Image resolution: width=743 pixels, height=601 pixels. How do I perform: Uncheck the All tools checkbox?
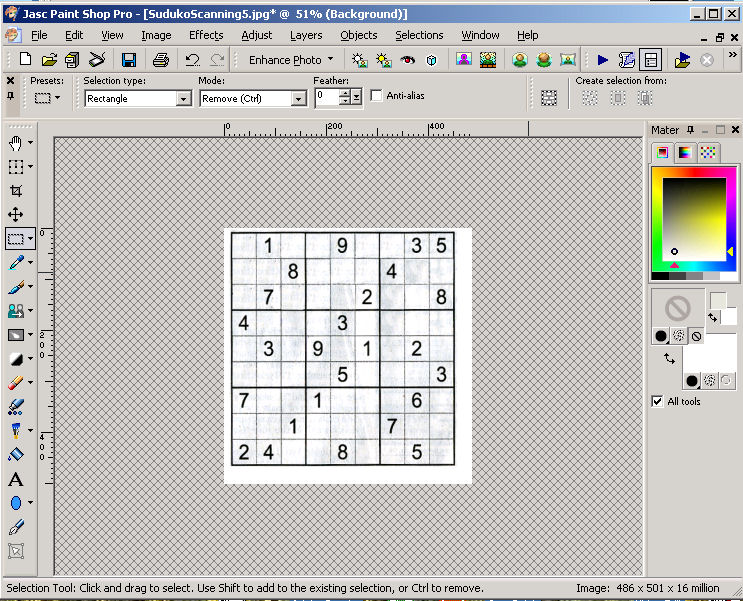tap(657, 401)
